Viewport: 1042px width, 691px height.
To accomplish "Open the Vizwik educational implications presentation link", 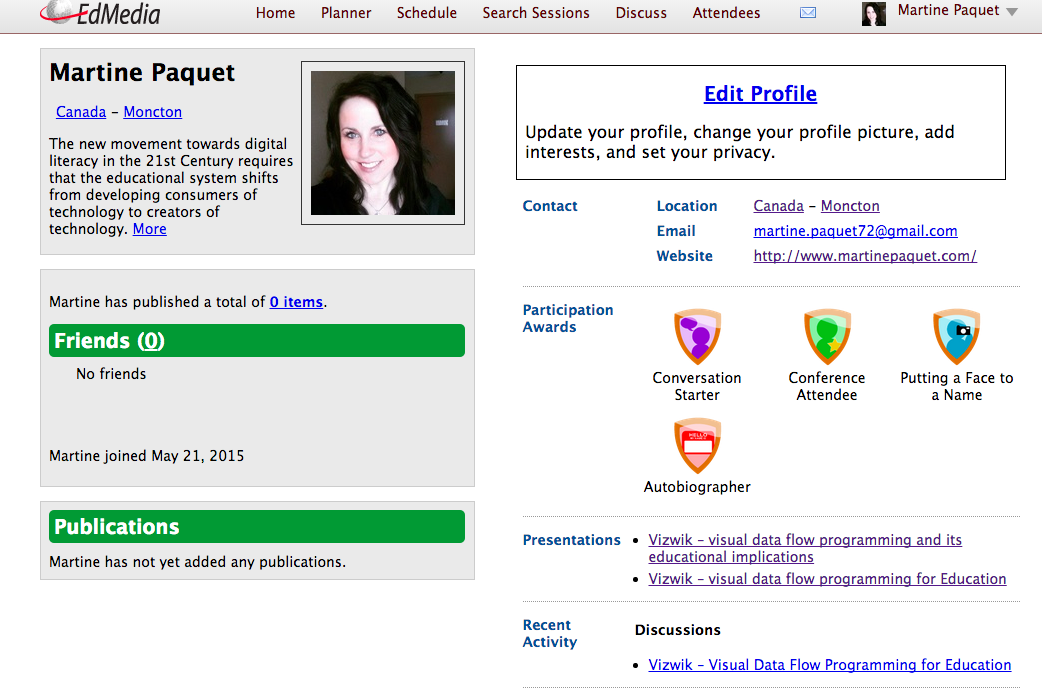I will [x=805, y=548].
